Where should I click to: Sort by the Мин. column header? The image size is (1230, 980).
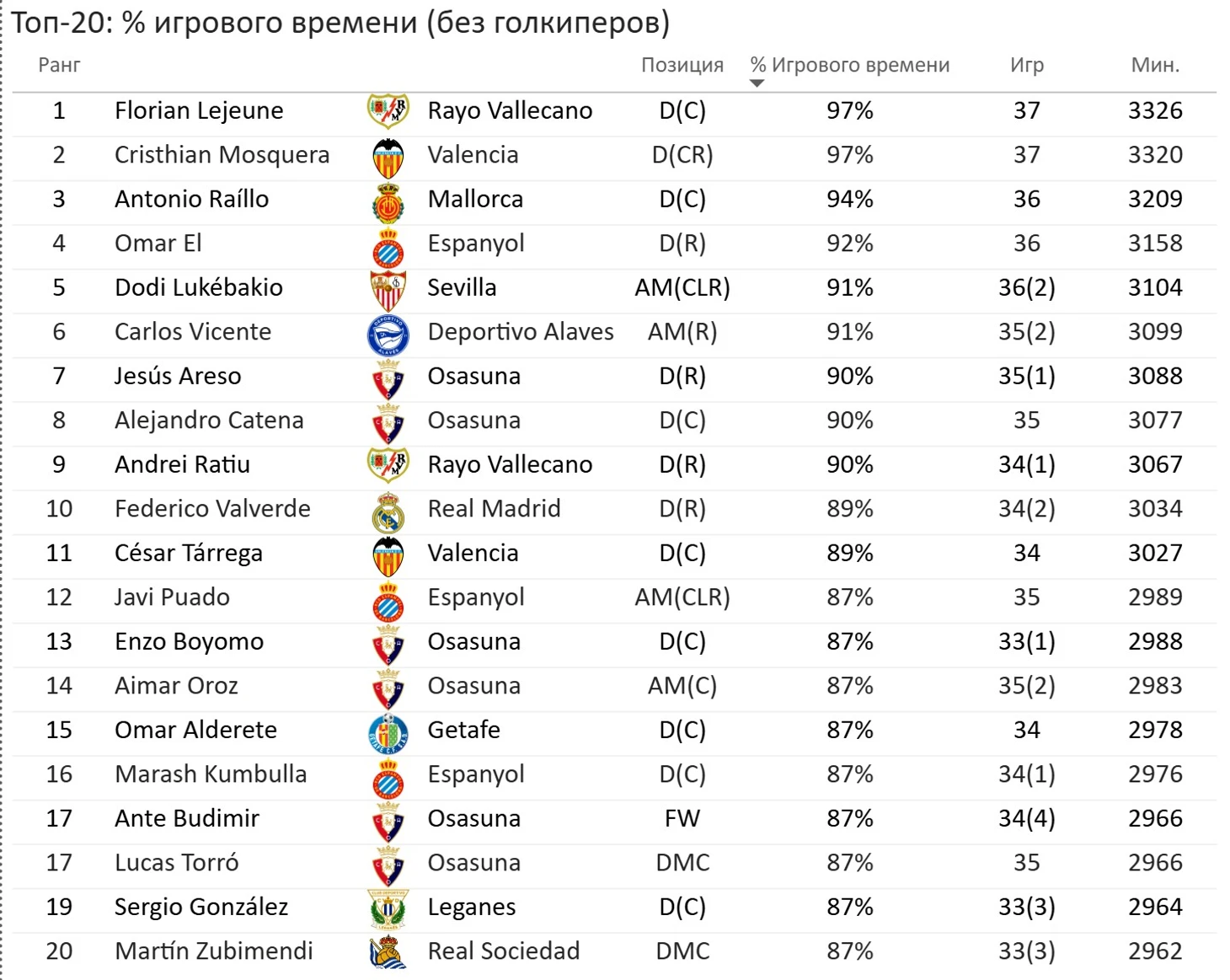pyautogui.click(x=1155, y=65)
